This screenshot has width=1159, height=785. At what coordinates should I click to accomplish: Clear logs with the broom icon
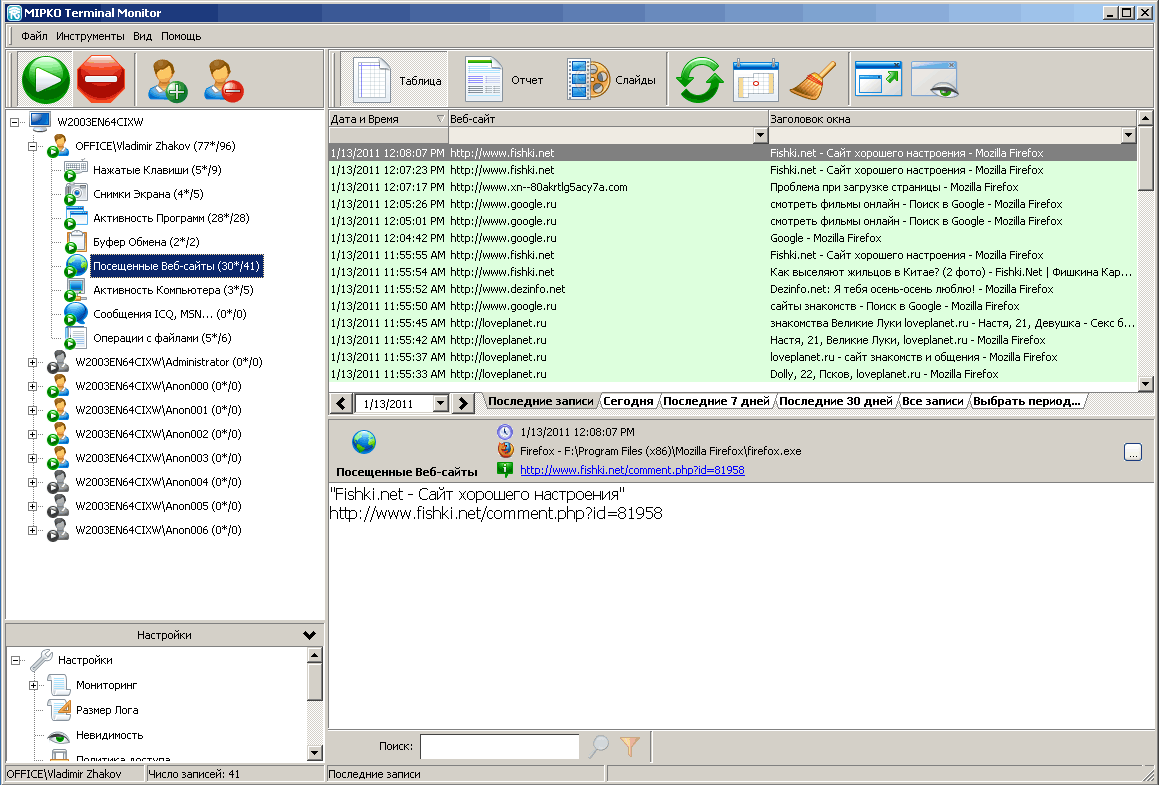(812, 80)
